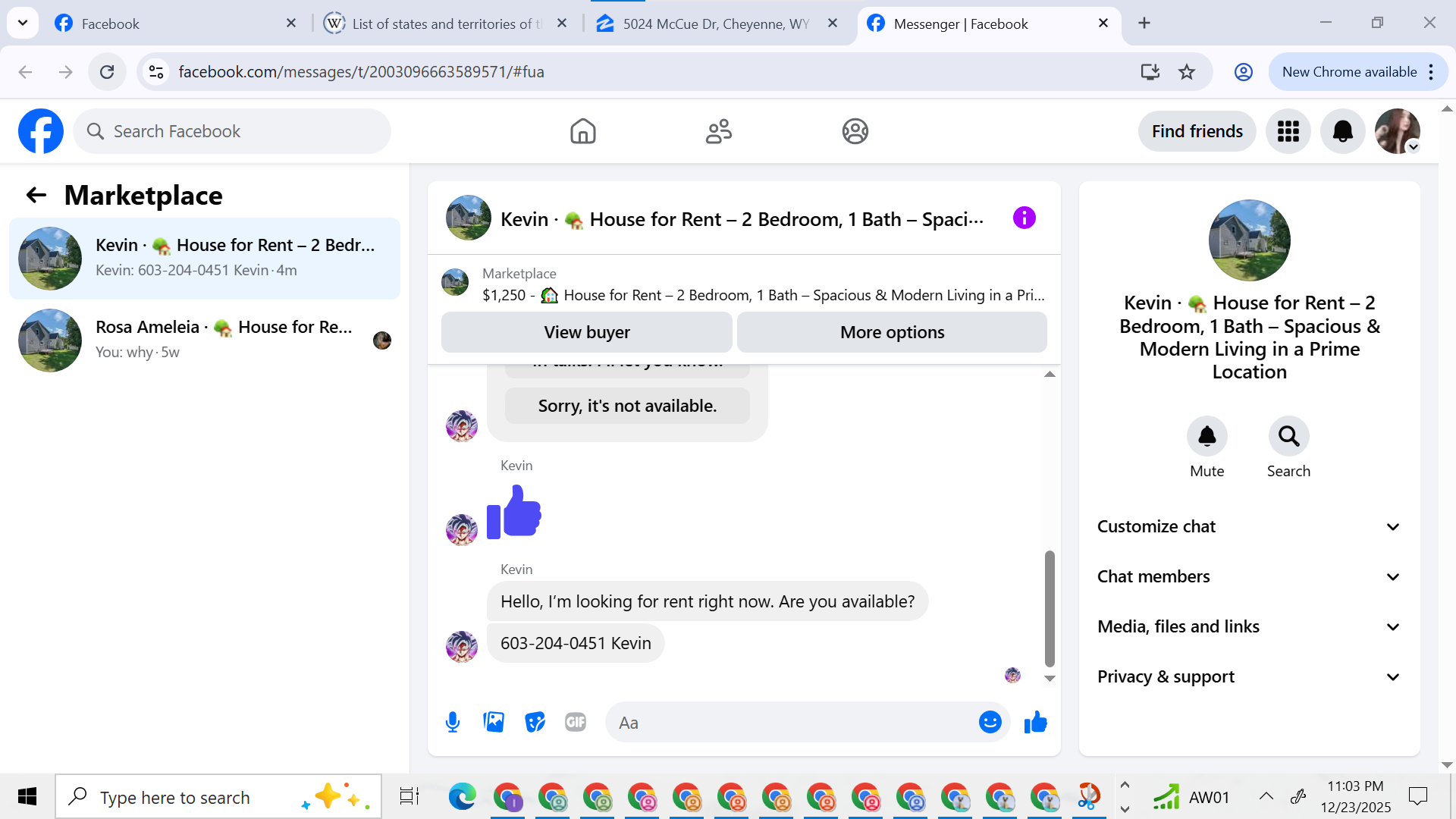Open the Facebook menu grid icon
1456x819 pixels.
tap(1288, 131)
